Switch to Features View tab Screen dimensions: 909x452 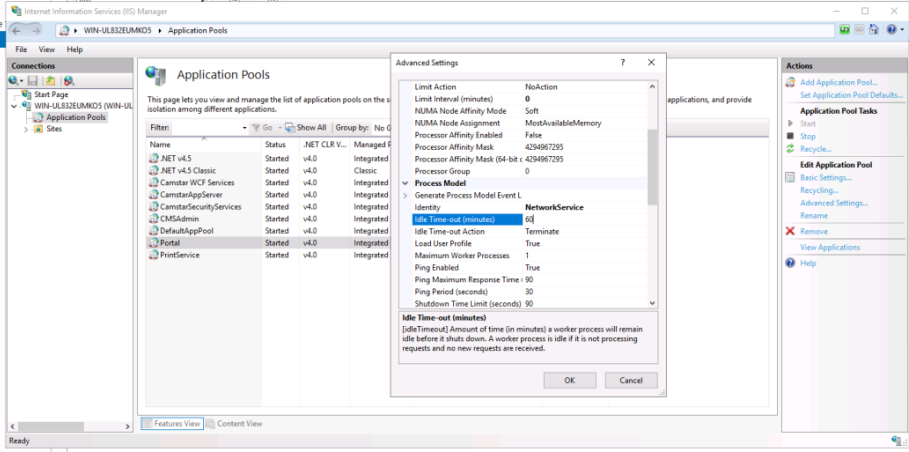pos(172,424)
